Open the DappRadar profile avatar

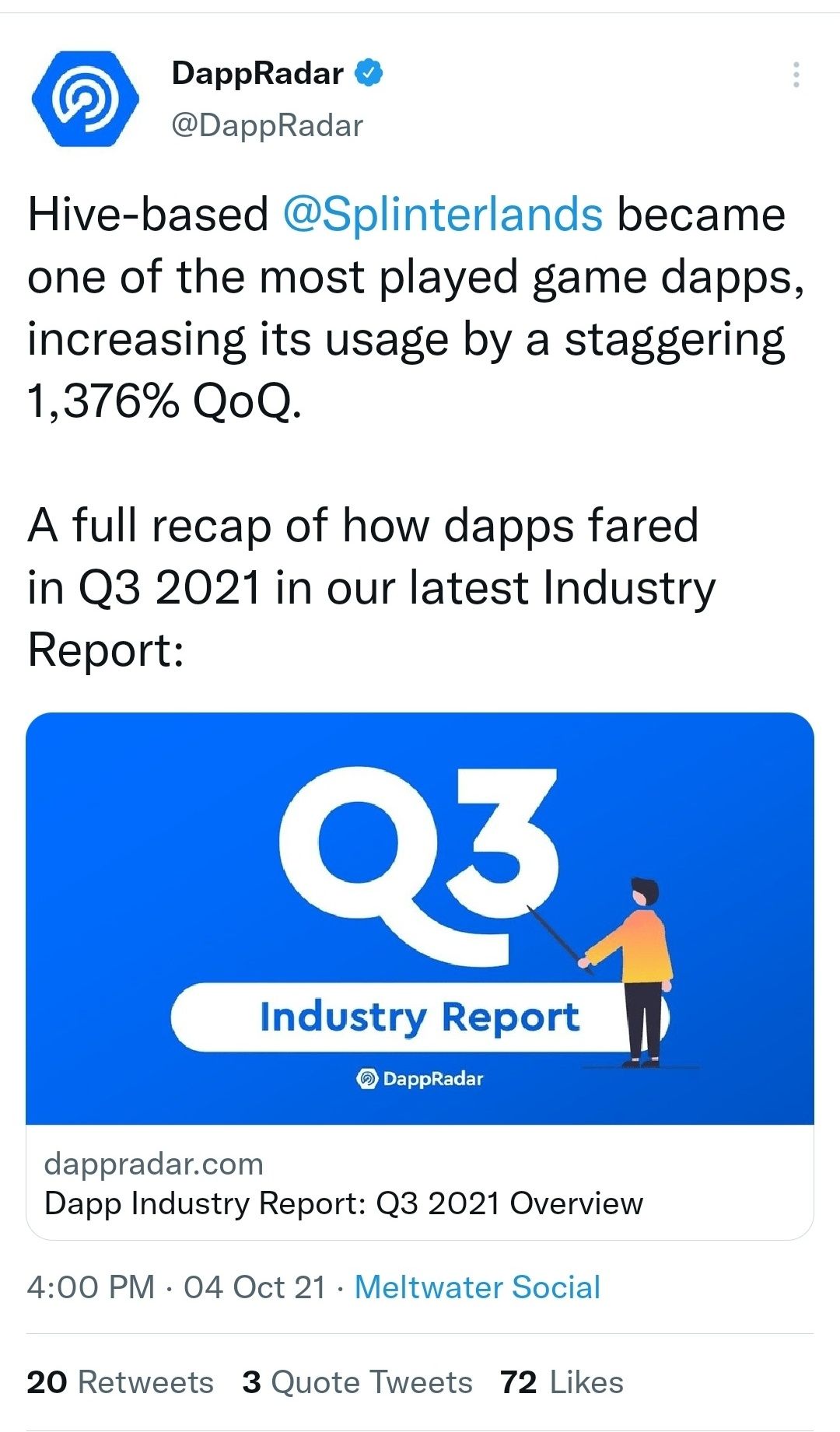[86, 99]
